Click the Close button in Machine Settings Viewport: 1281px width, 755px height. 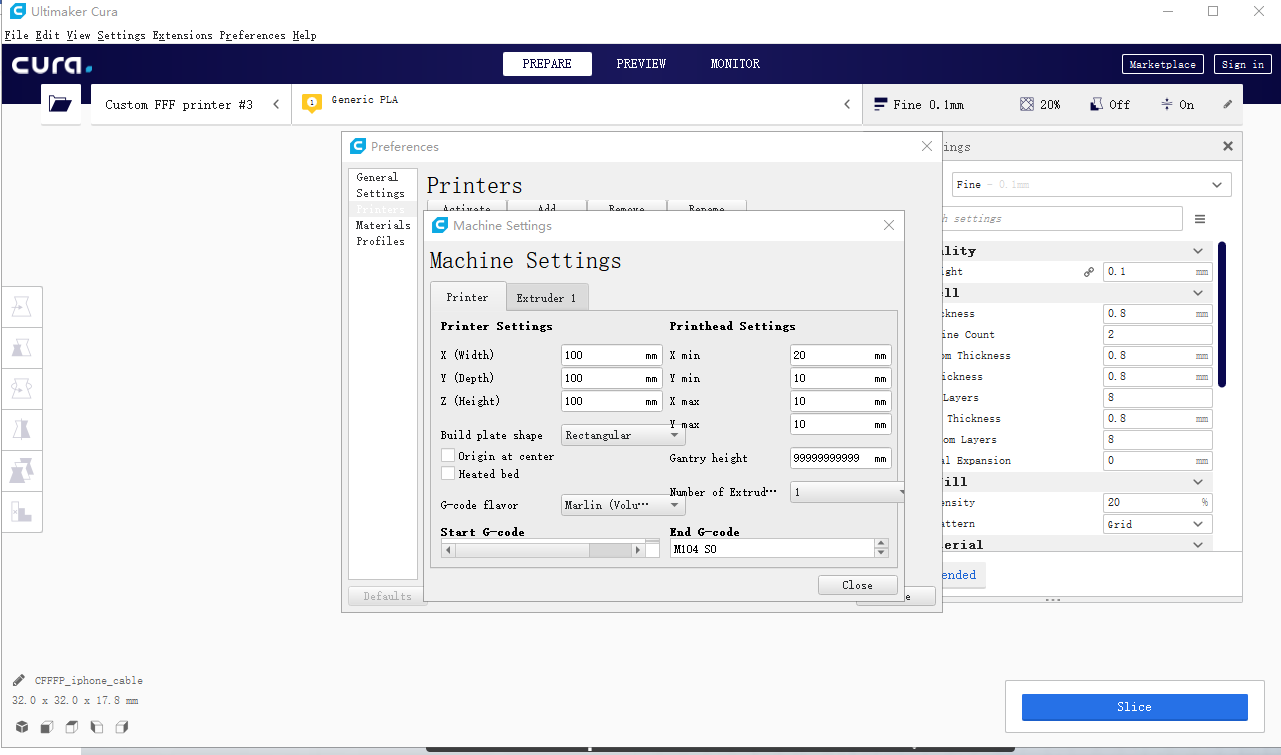click(857, 585)
